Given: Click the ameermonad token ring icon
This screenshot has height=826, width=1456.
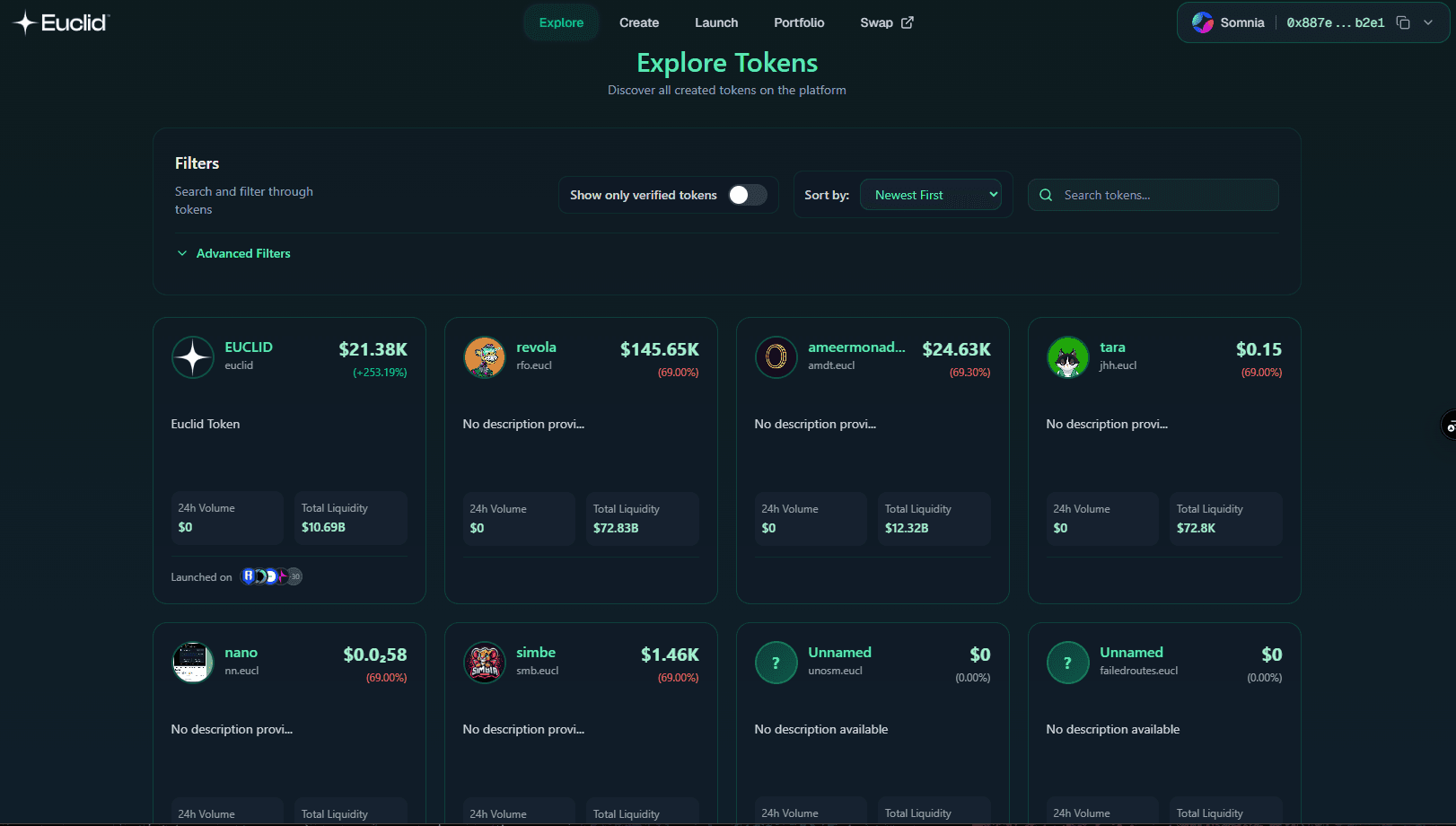Looking at the screenshot, I should tap(776, 357).
